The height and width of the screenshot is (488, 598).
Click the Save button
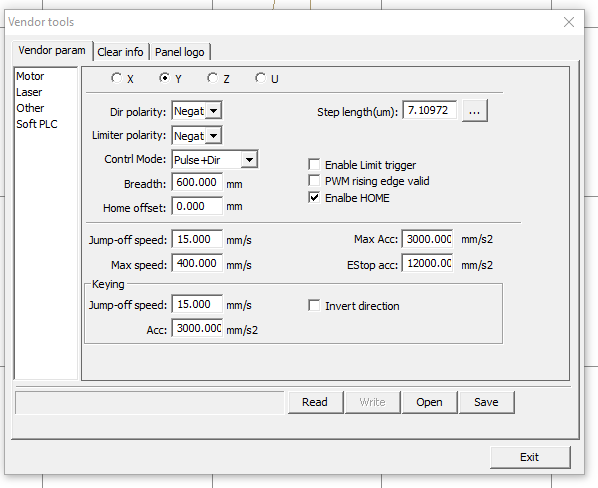click(x=486, y=402)
